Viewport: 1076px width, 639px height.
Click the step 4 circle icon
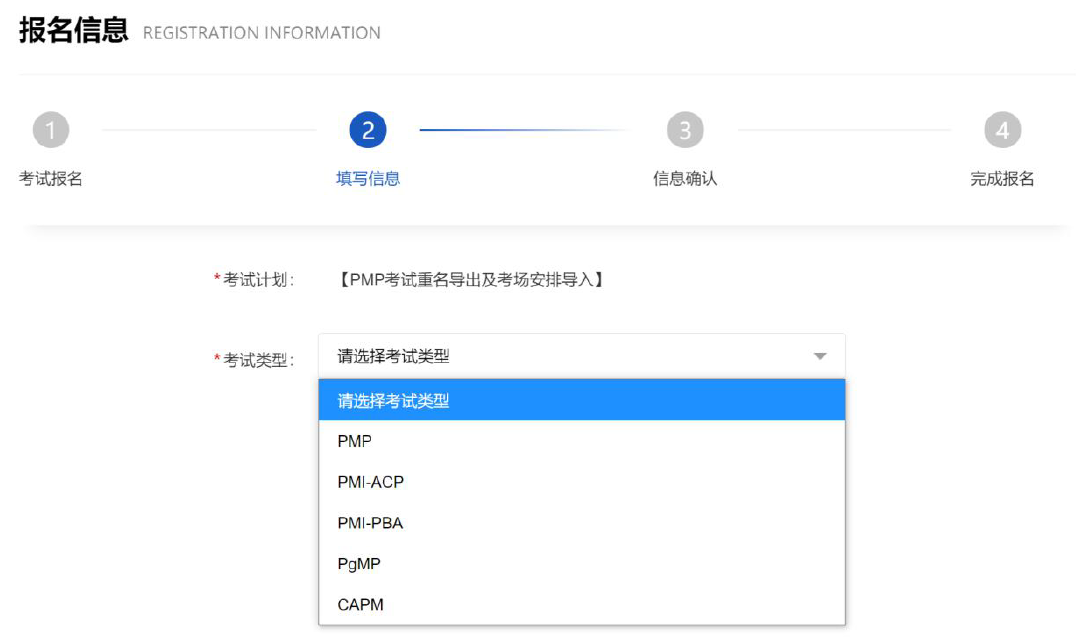tap(1002, 130)
